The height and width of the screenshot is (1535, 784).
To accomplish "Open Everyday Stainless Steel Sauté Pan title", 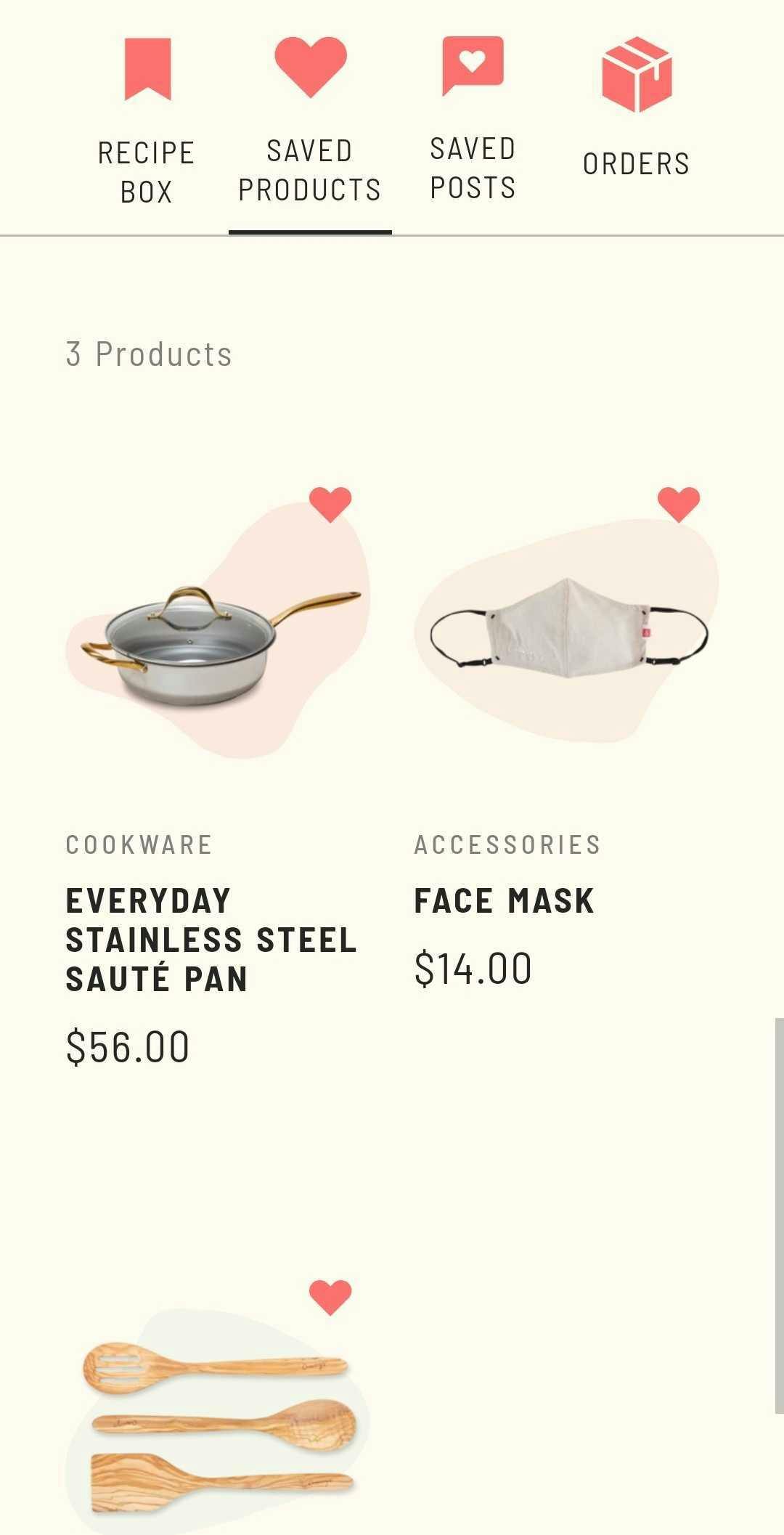I will click(211, 940).
